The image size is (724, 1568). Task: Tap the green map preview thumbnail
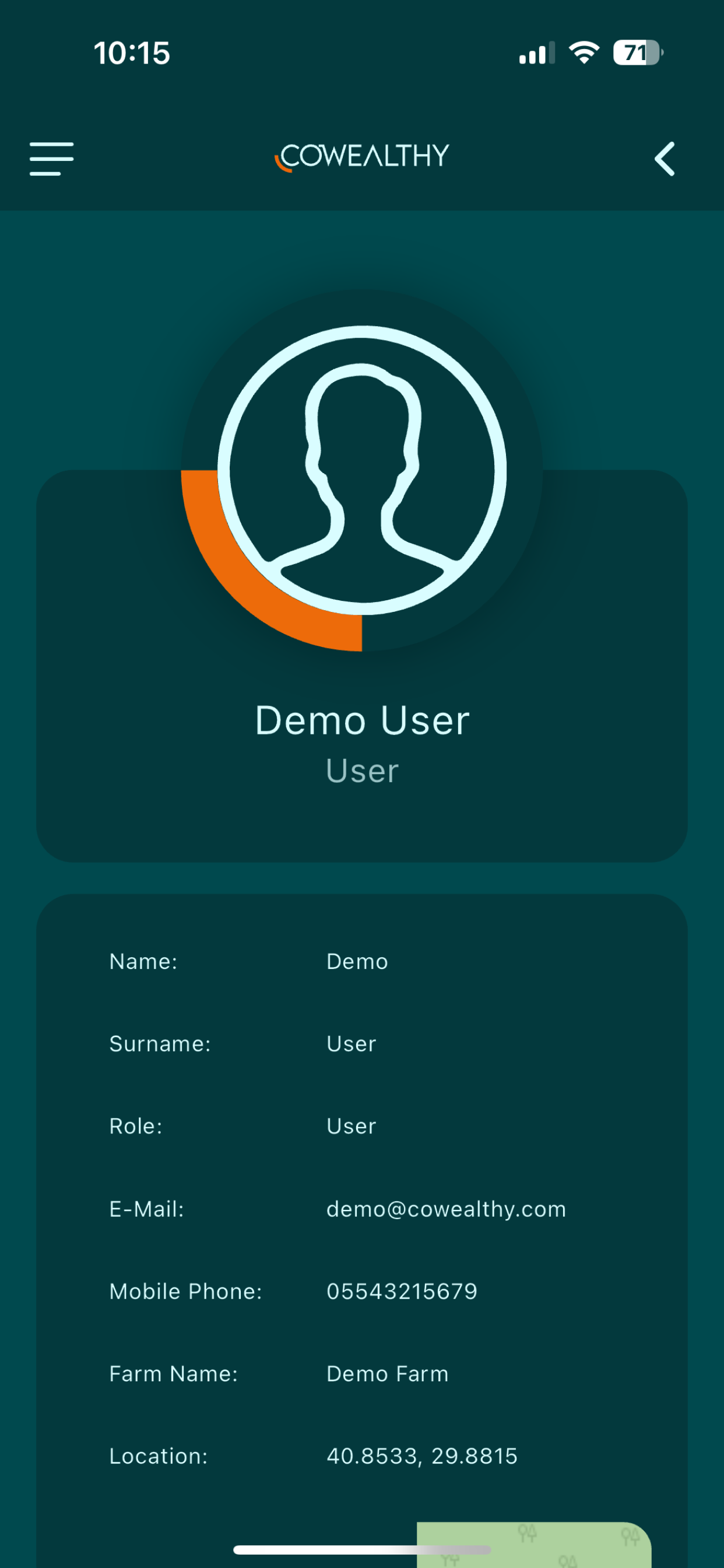(x=534, y=1545)
